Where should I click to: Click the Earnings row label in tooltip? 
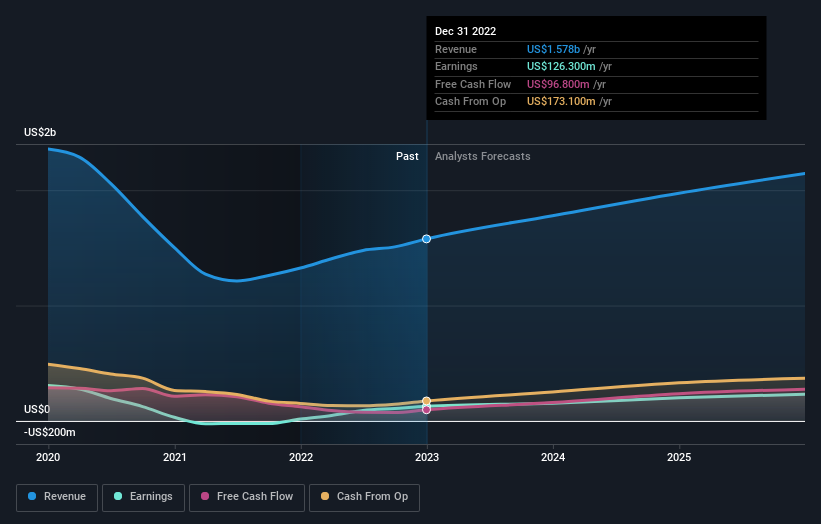click(456, 66)
